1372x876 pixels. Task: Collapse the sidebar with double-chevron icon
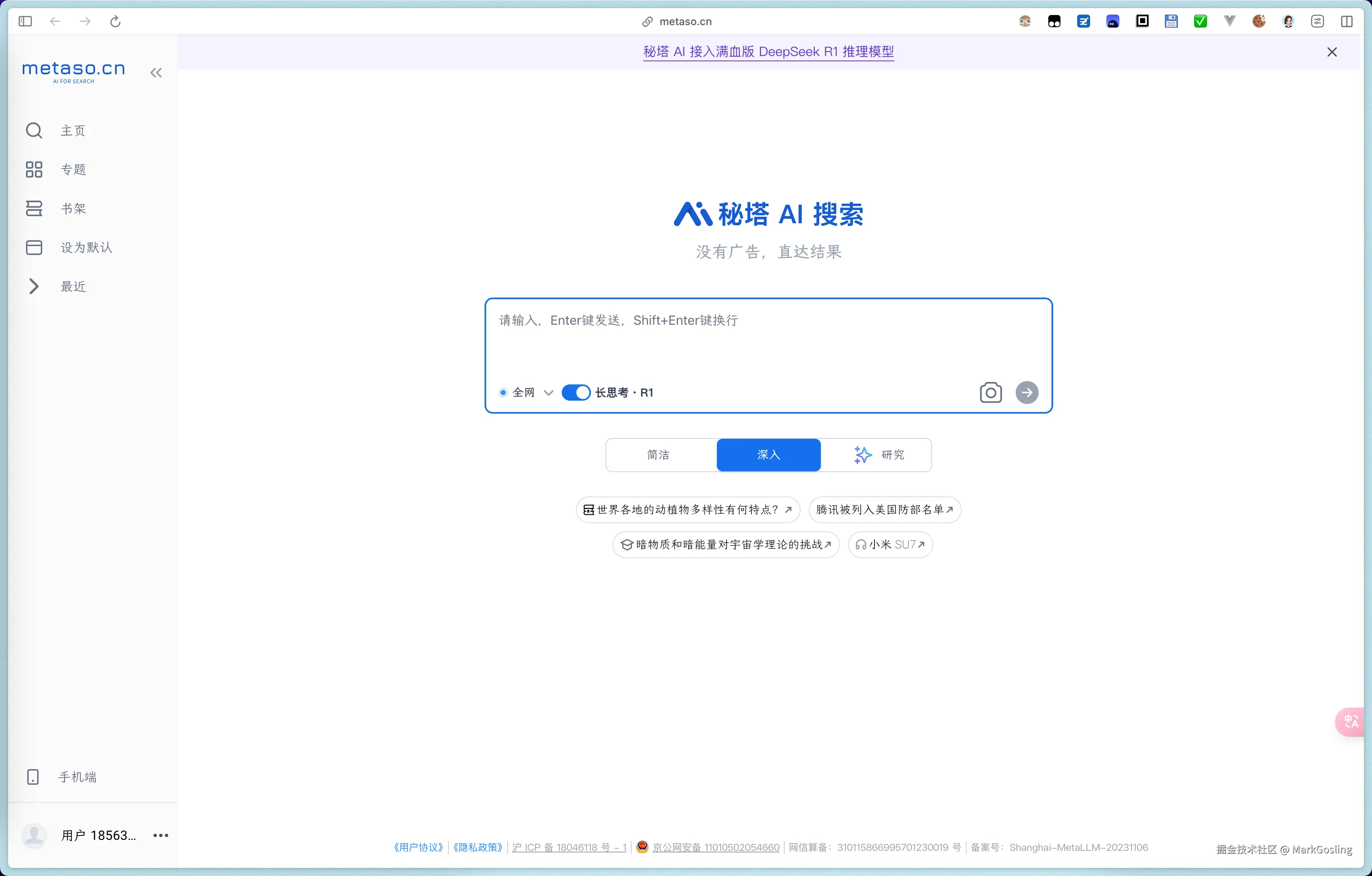pos(156,72)
